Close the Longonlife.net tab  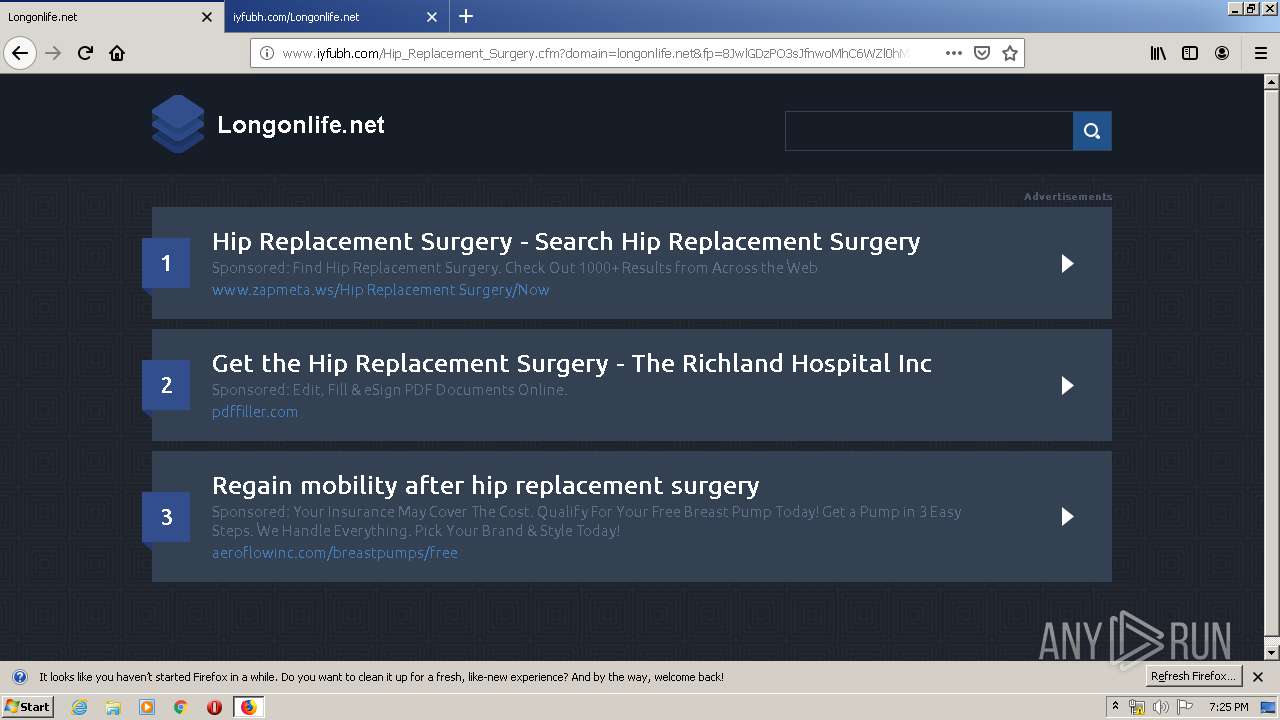(x=207, y=17)
